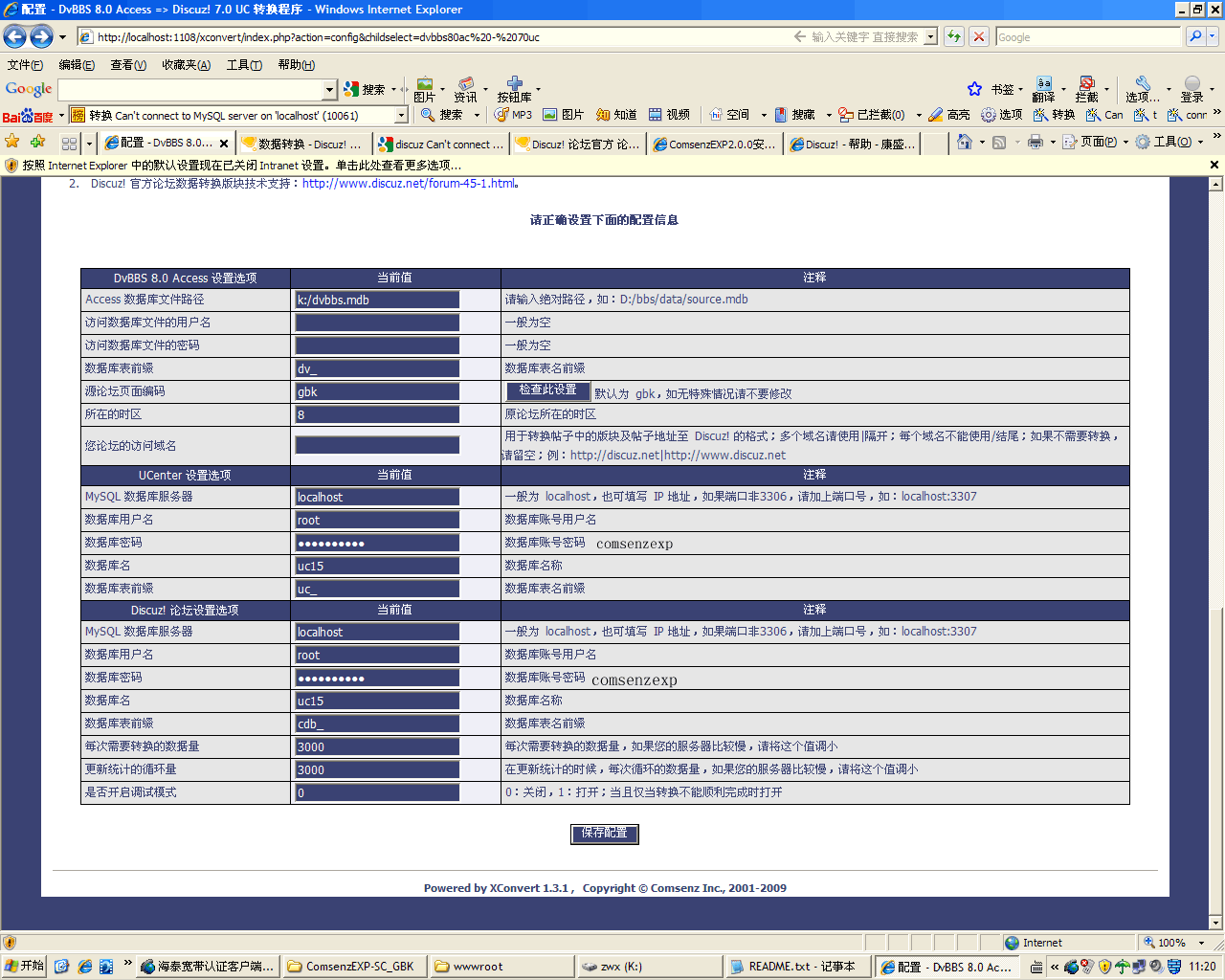
Task: Click Baidu toolbar 知道 button
Action: click(x=616, y=115)
